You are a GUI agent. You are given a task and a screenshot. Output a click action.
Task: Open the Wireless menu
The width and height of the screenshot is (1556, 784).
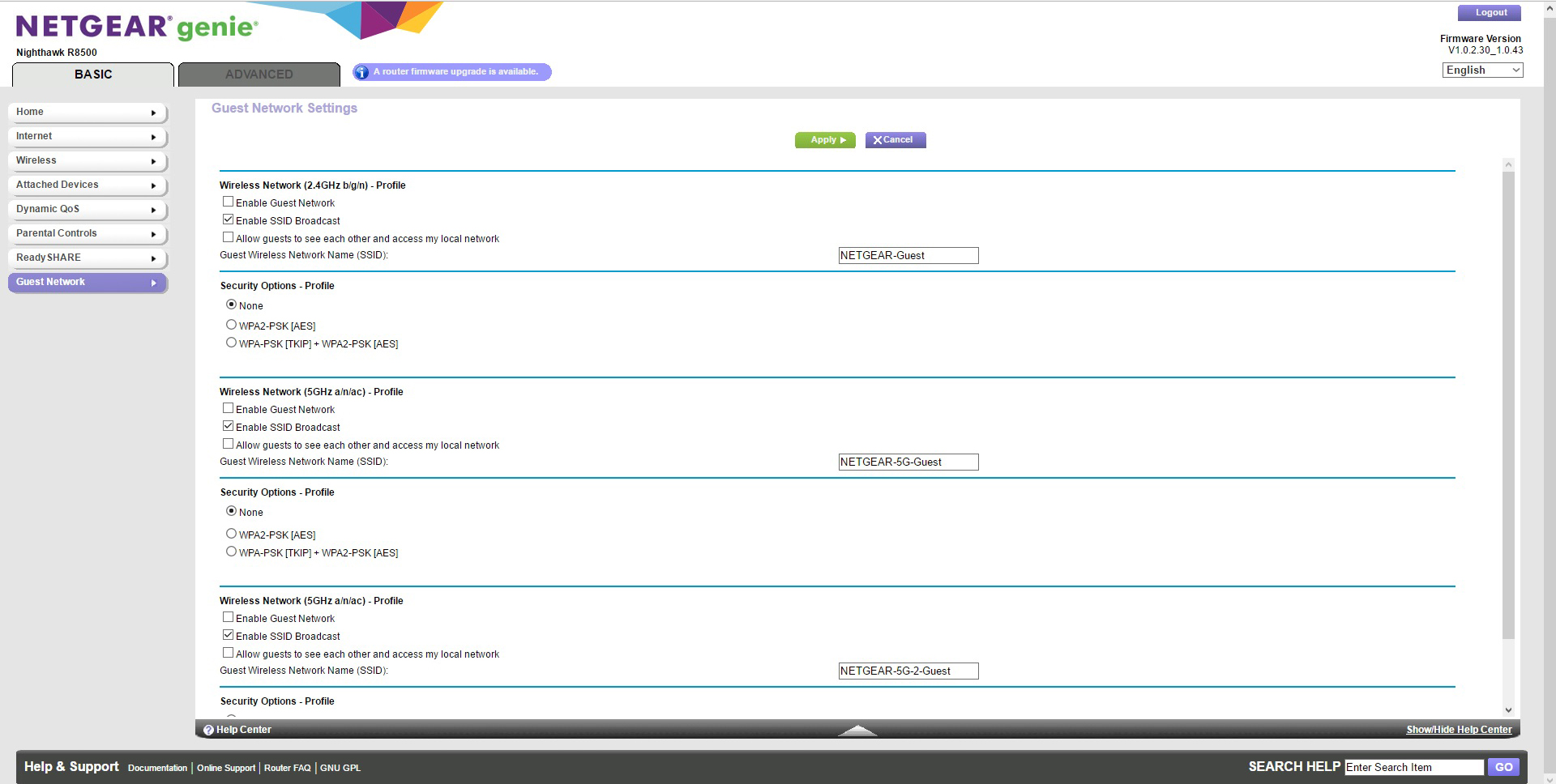88,160
